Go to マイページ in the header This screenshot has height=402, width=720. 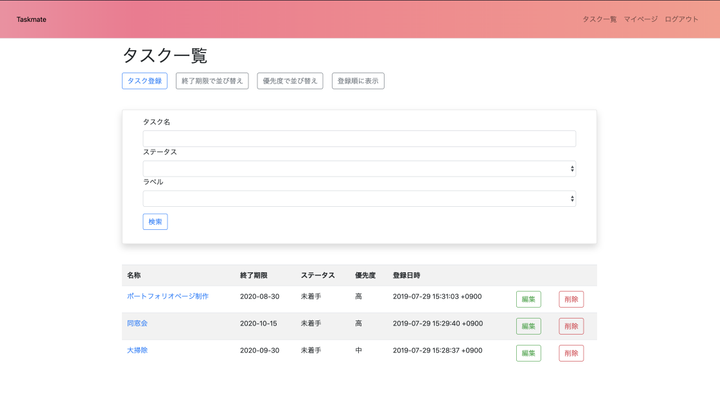coord(641,19)
